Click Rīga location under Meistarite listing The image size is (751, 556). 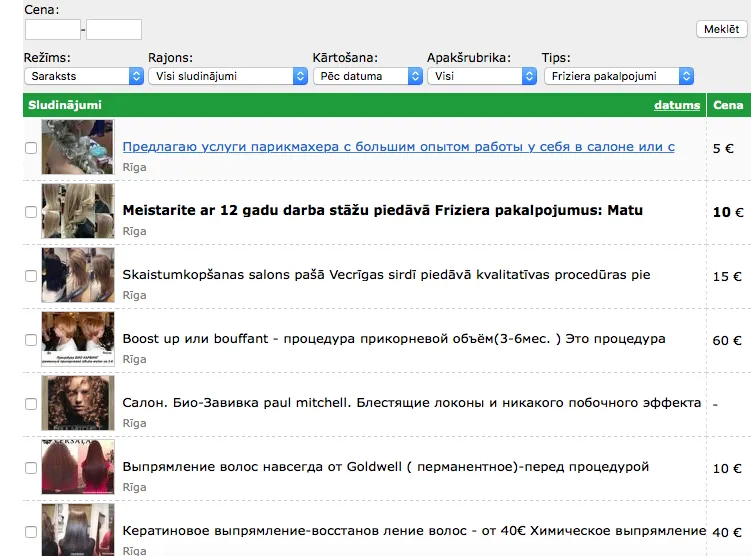coord(135,231)
